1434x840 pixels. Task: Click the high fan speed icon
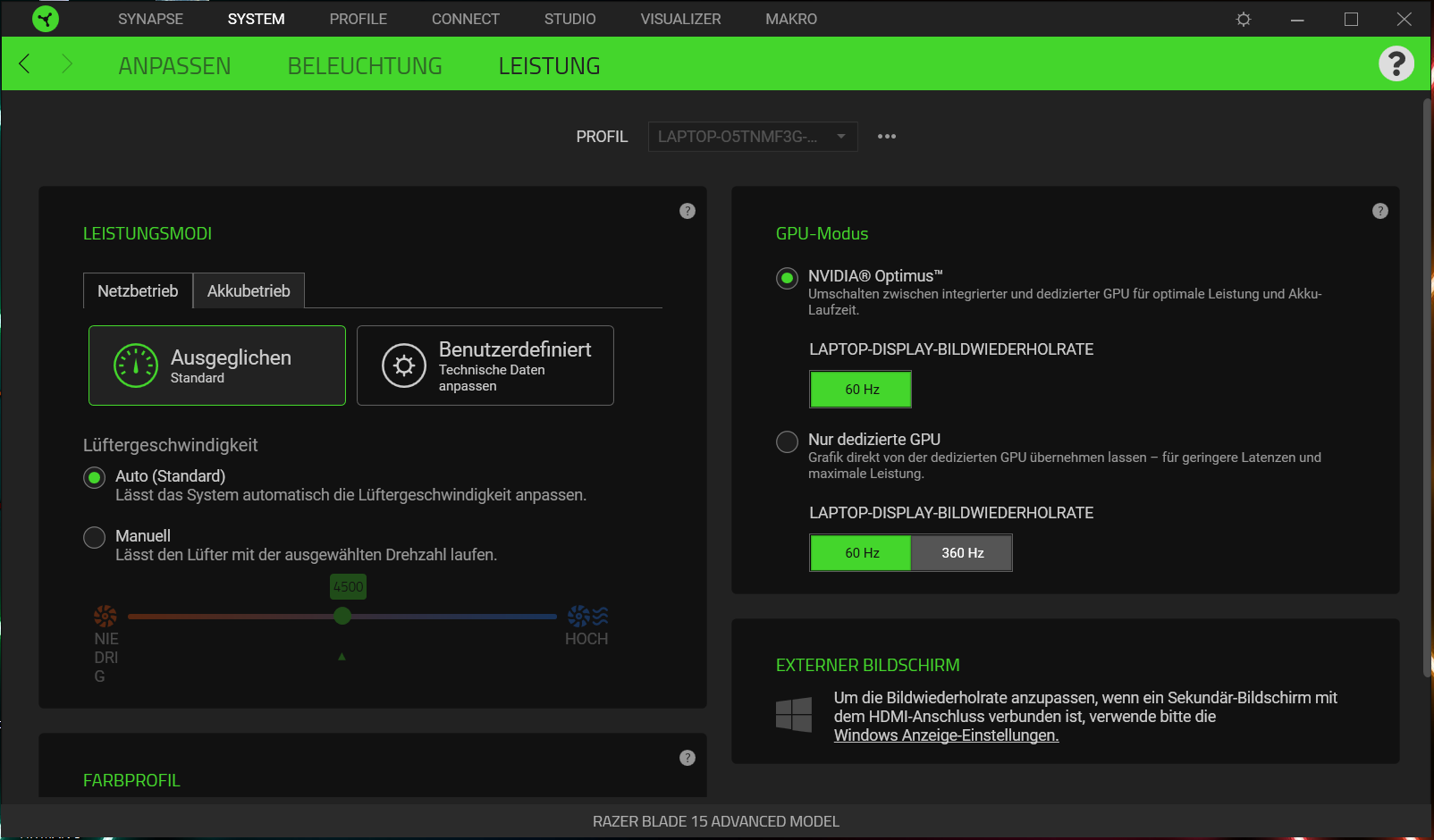[587, 616]
